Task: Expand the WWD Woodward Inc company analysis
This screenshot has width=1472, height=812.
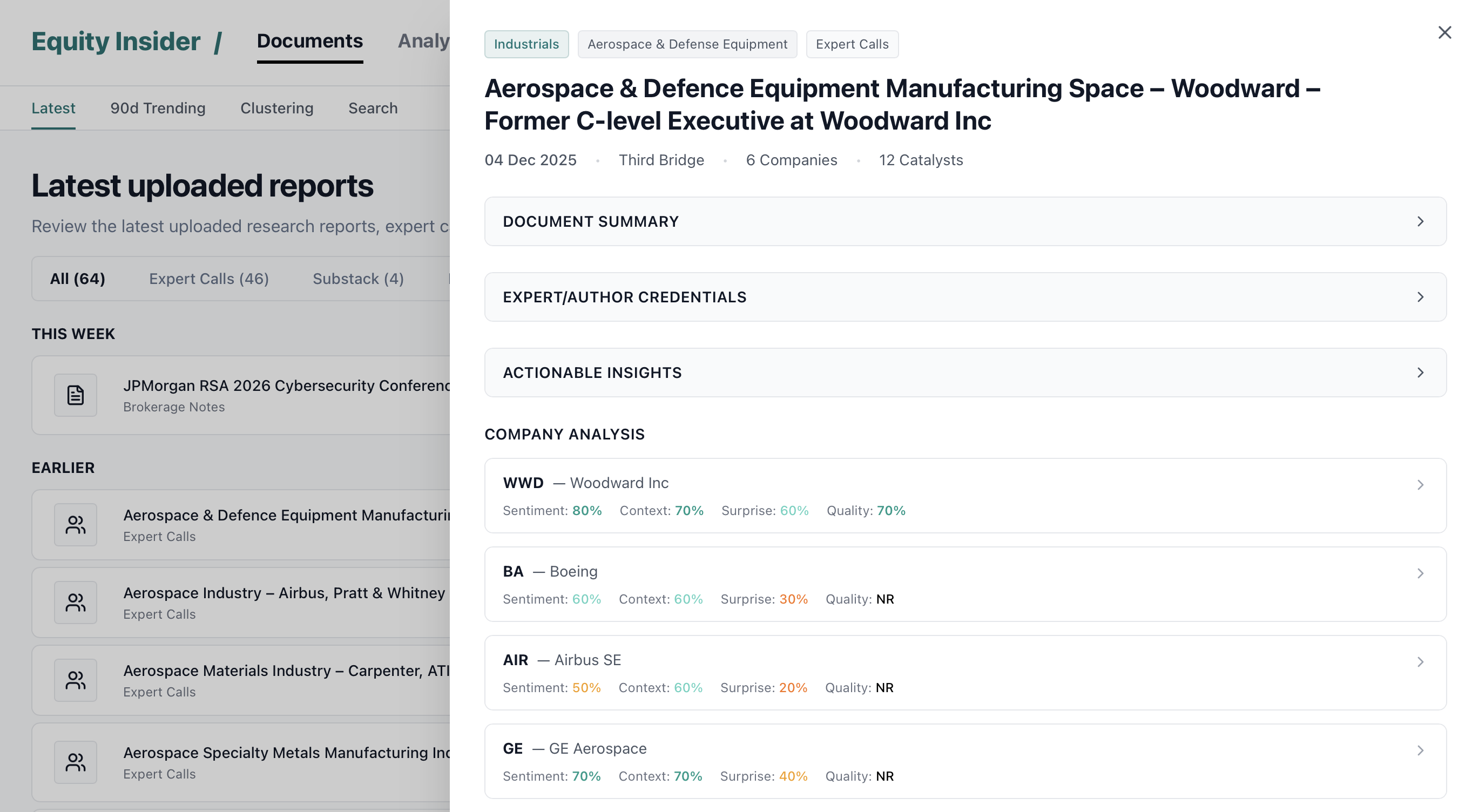Action: 965,496
